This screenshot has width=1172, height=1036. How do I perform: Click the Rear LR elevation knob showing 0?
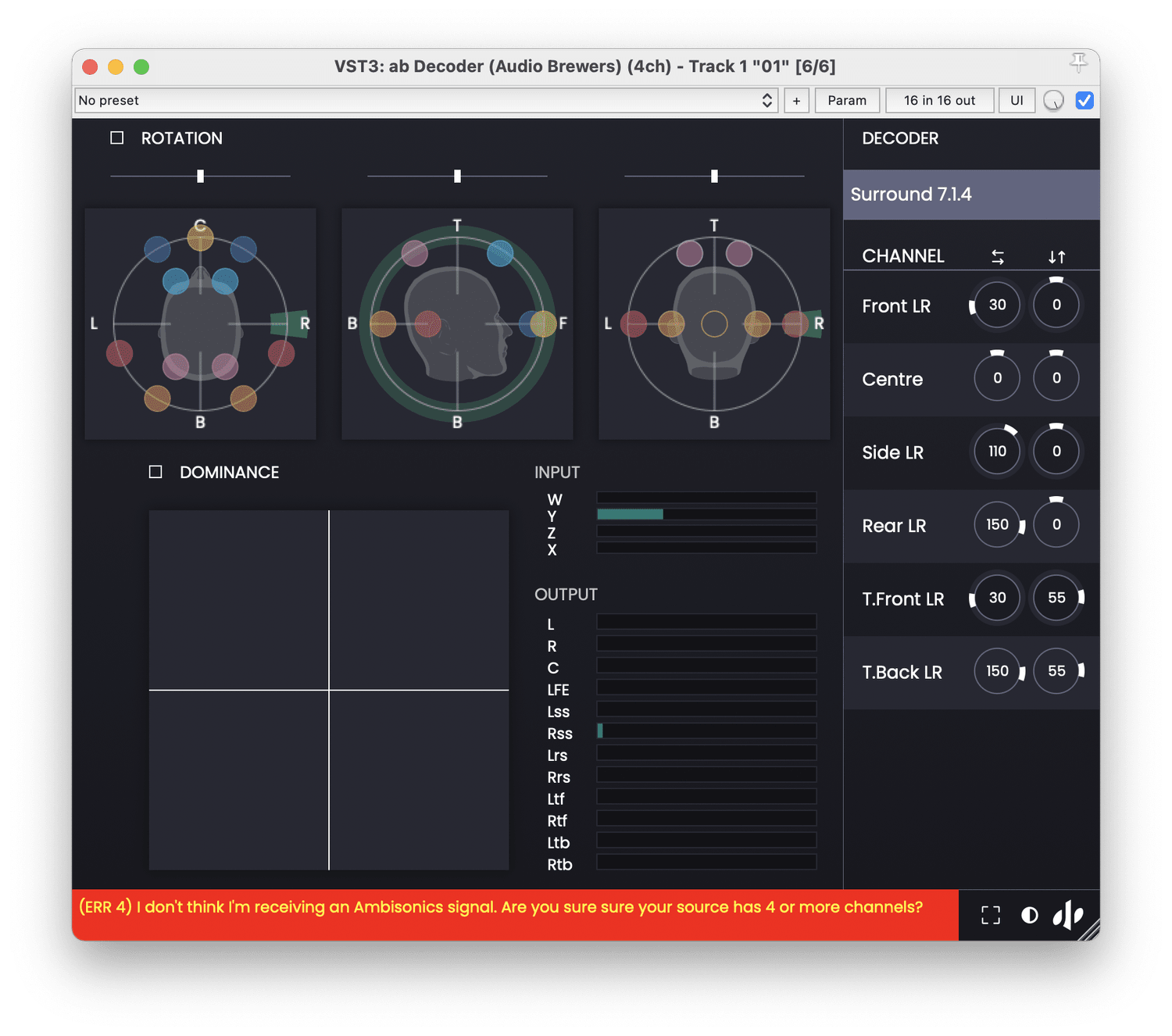(x=1056, y=525)
